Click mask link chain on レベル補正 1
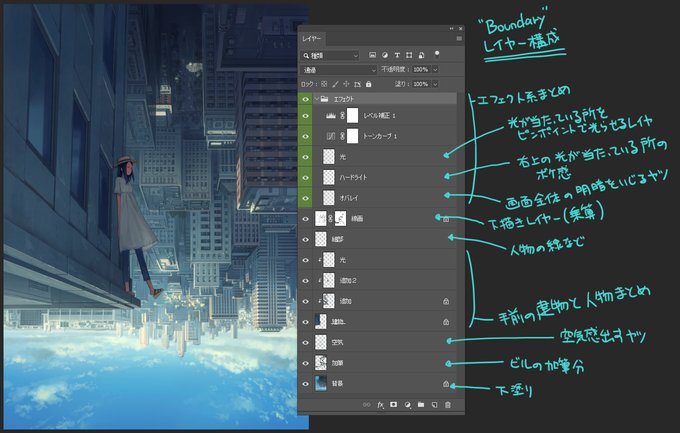The width and height of the screenshot is (680, 433). point(343,116)
